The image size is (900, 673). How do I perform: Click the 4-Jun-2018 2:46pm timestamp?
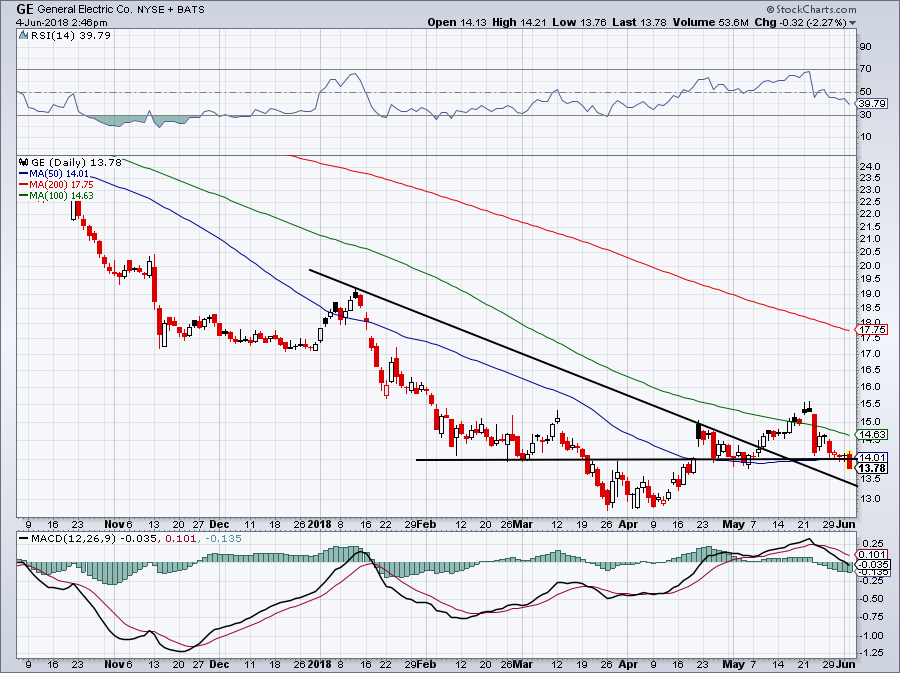[61, 23]
